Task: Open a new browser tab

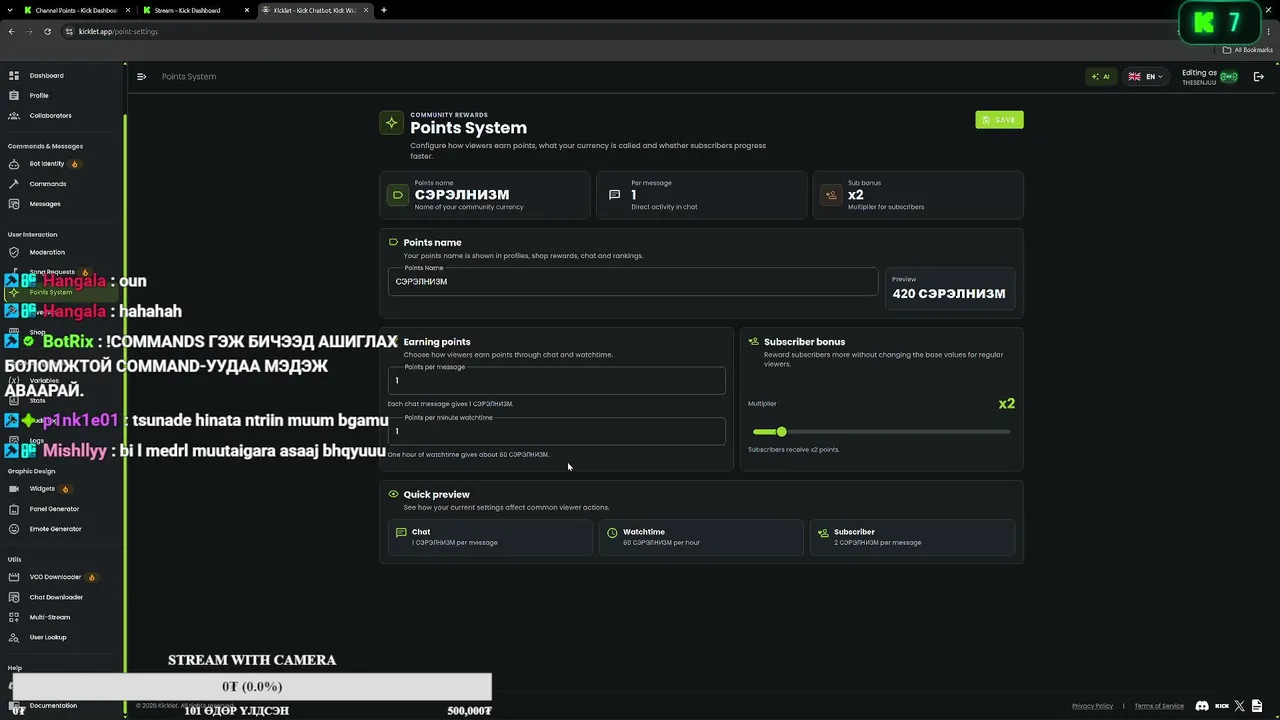Action: tap(384, 10)
